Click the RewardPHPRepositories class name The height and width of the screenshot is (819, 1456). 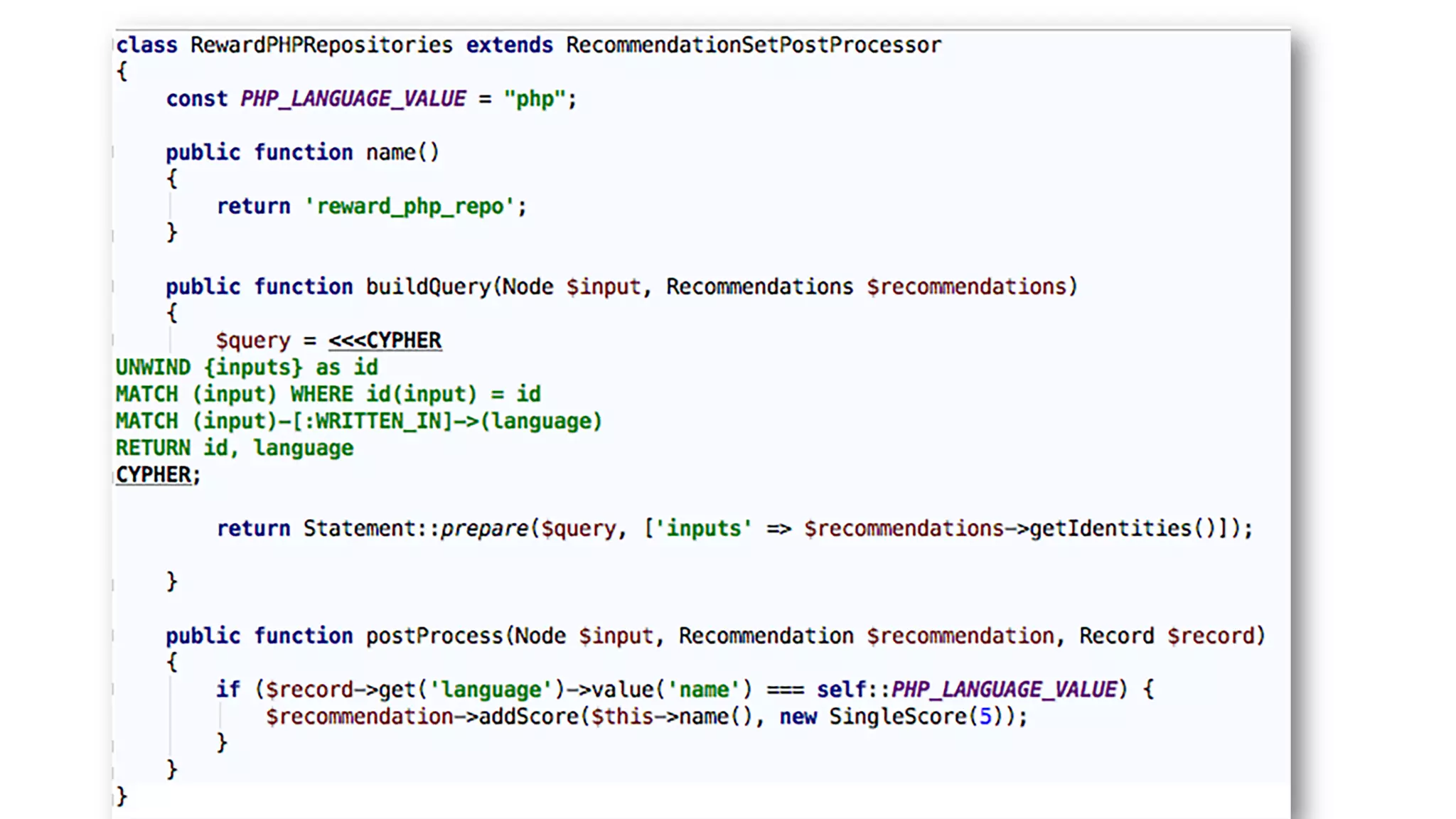coord(321,45)
